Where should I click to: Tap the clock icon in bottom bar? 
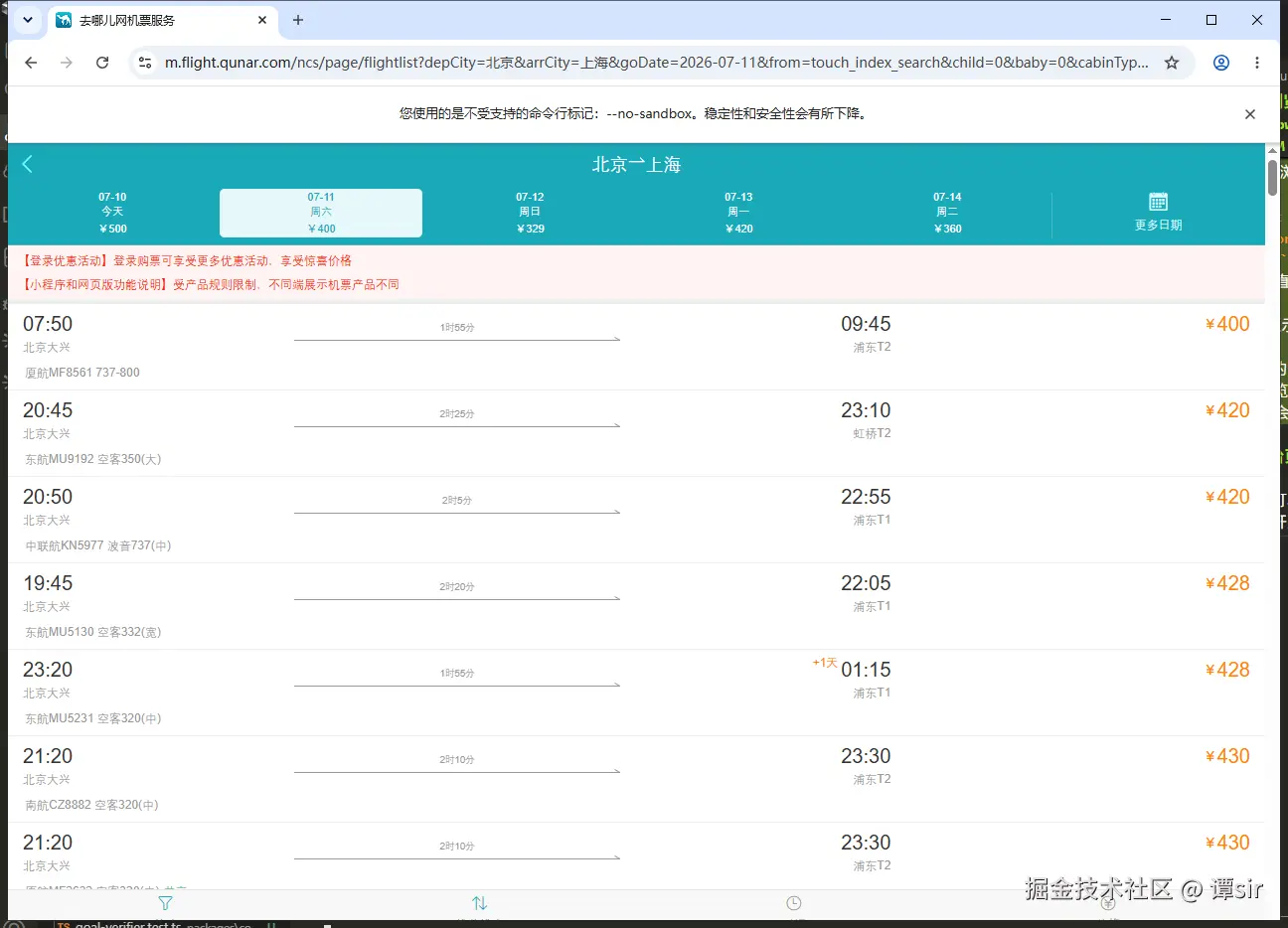point(794,903)
